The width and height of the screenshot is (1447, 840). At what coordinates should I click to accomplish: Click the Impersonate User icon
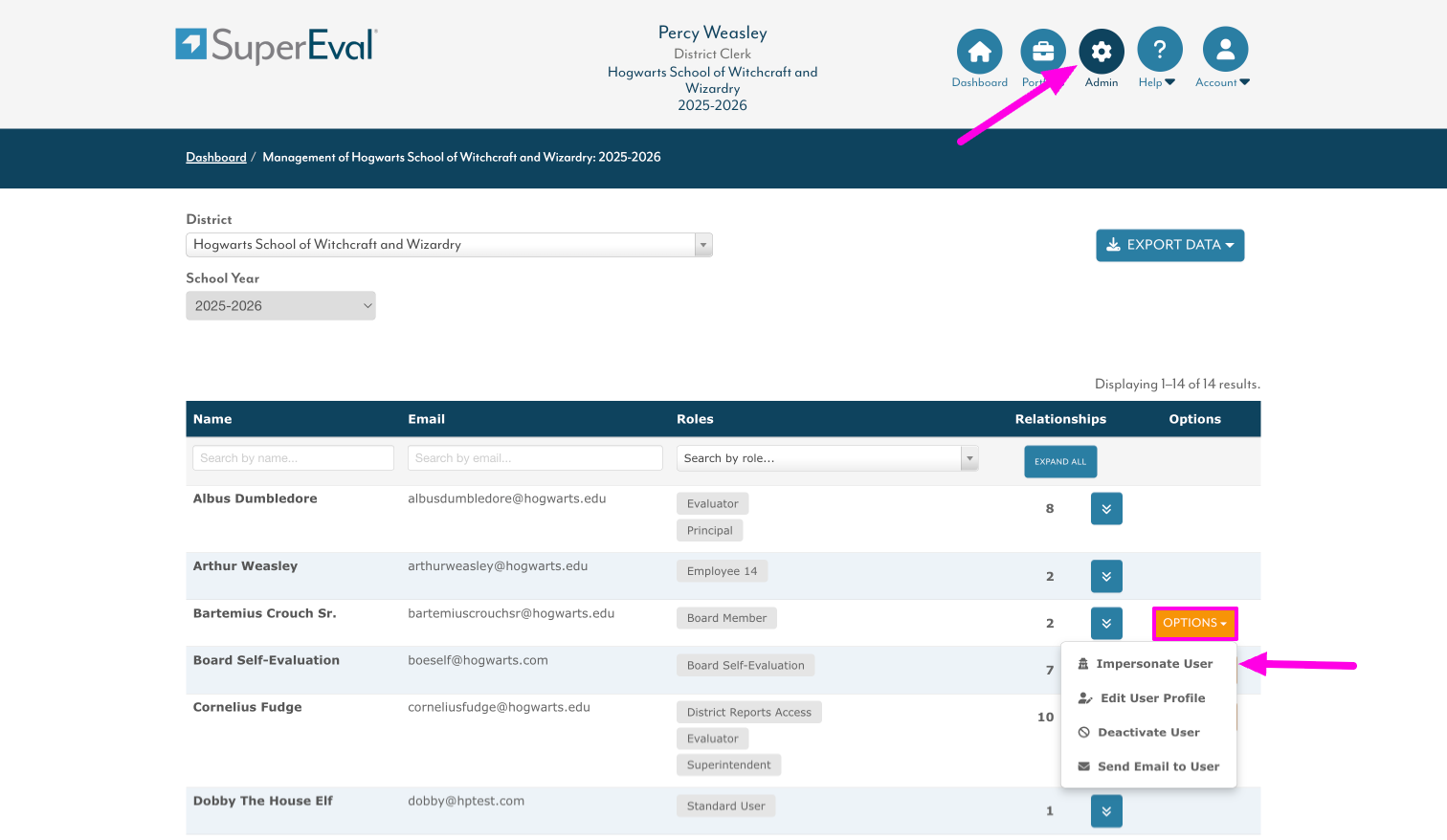point(1083,664)
